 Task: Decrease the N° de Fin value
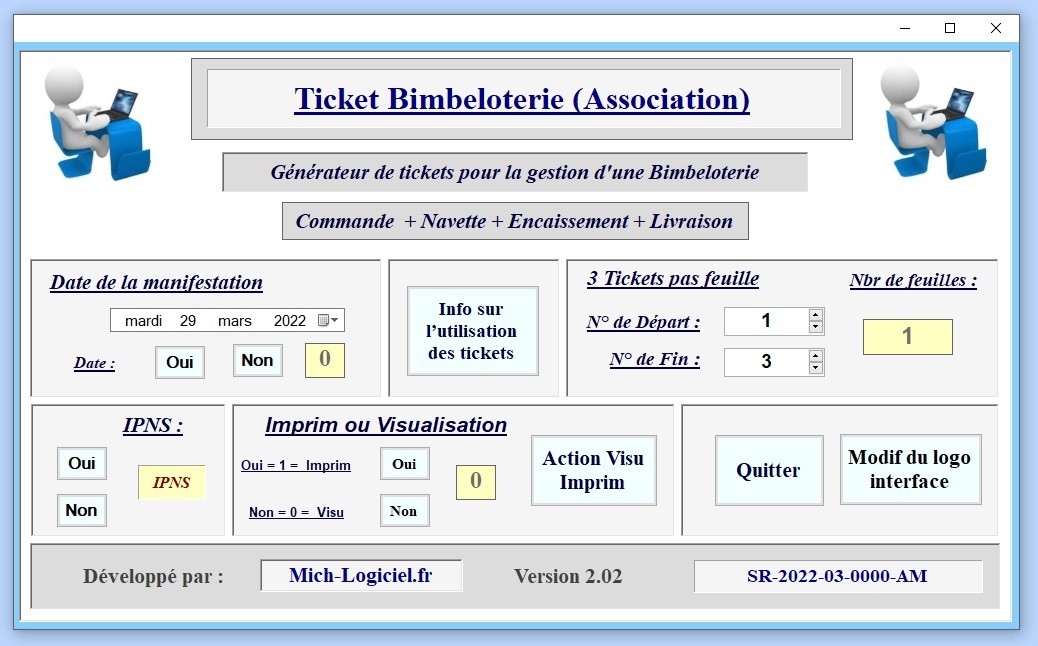[x=816, y=368]
